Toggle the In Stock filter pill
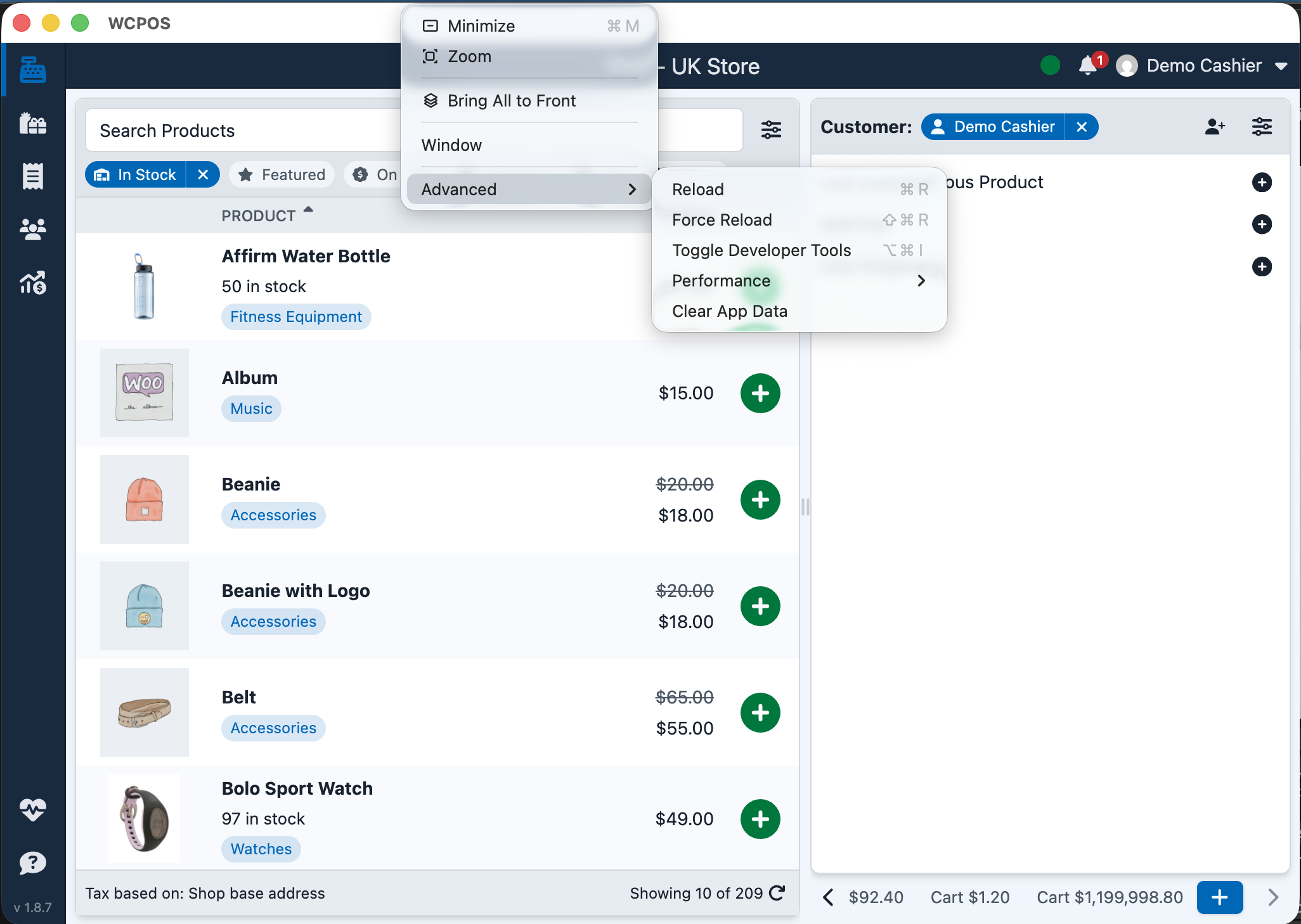The height and width of the screenshot is (924, 1301). tap(136, 174)
